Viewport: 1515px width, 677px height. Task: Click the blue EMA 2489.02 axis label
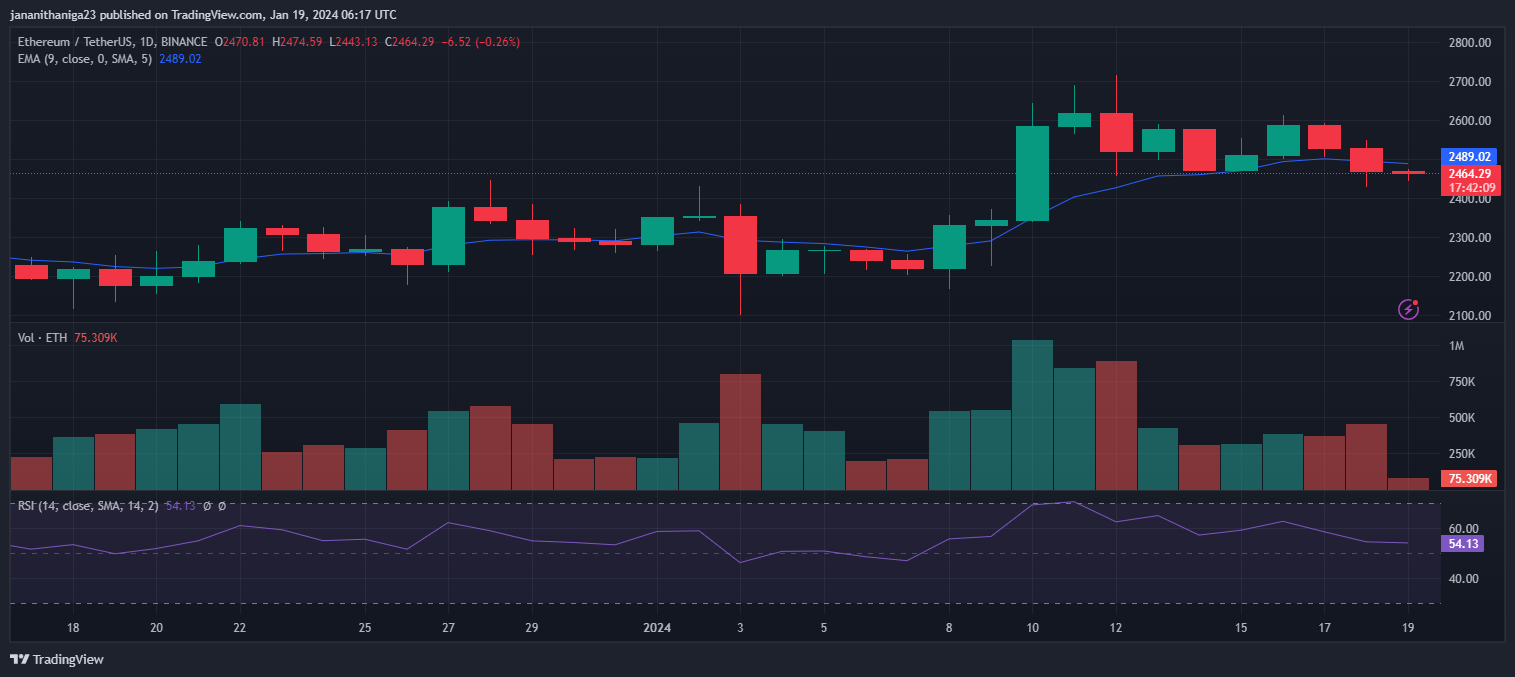pos(1468,157)
